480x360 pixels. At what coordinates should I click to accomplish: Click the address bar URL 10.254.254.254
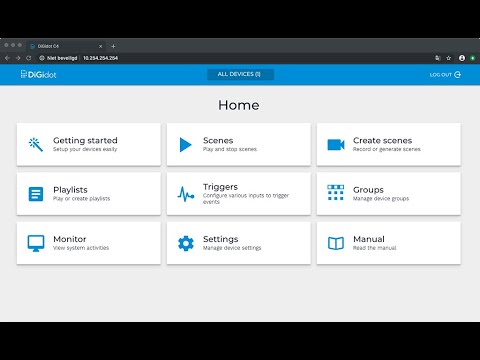pos(100,58)
